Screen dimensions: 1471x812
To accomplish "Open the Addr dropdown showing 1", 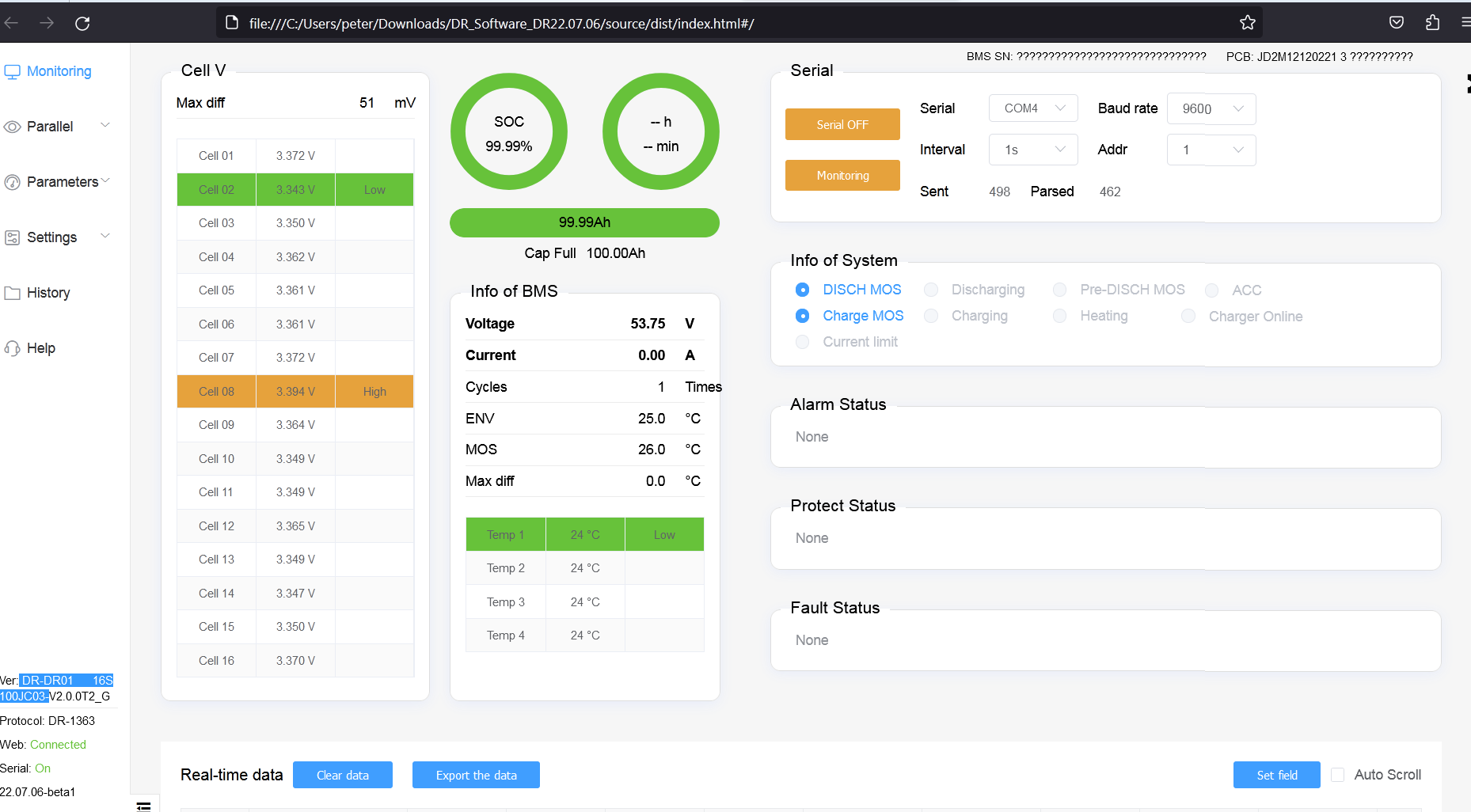I will click(1211, 150).
